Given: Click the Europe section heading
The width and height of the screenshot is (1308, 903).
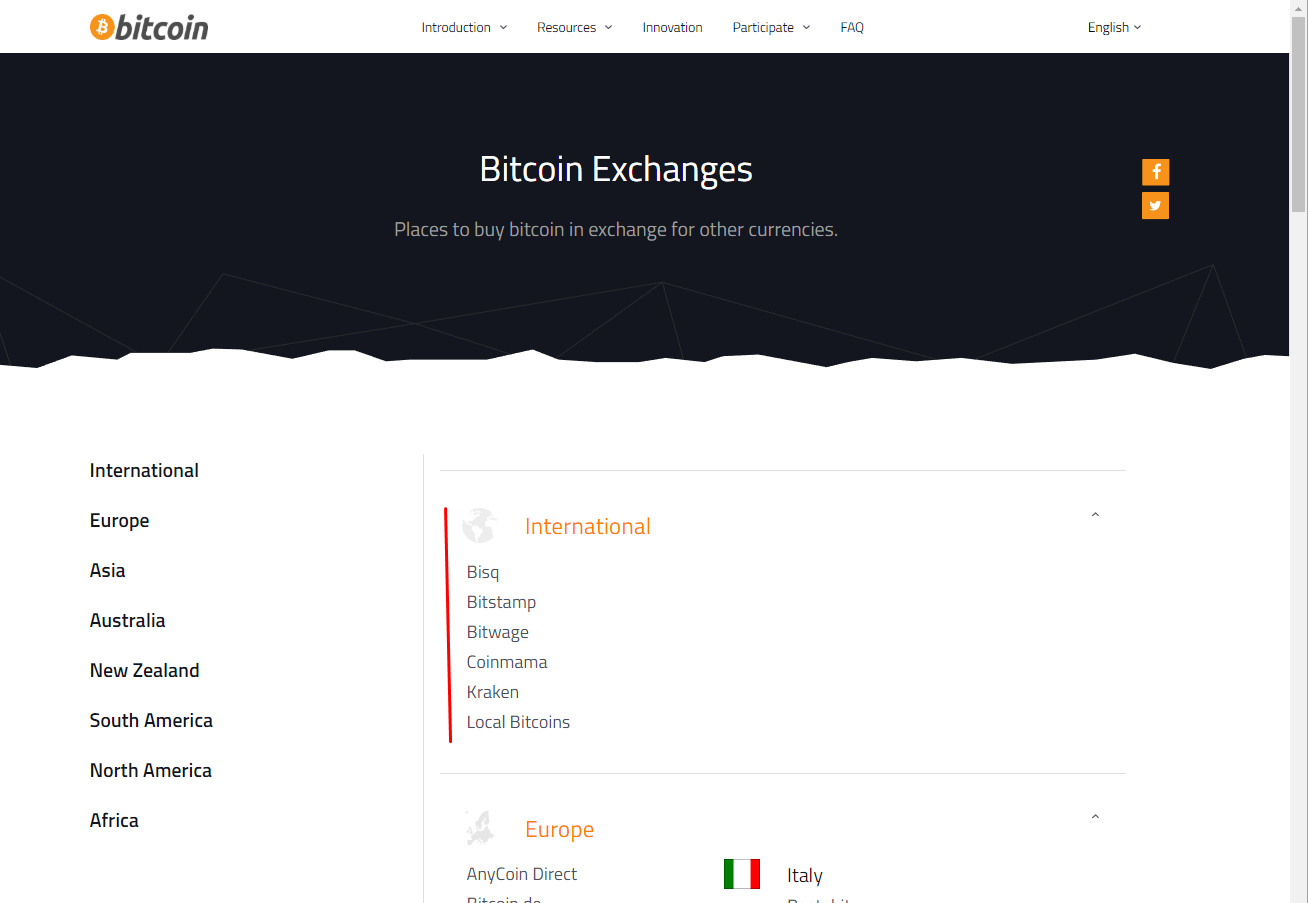Looking at the screenshot, I should point(559,829).
